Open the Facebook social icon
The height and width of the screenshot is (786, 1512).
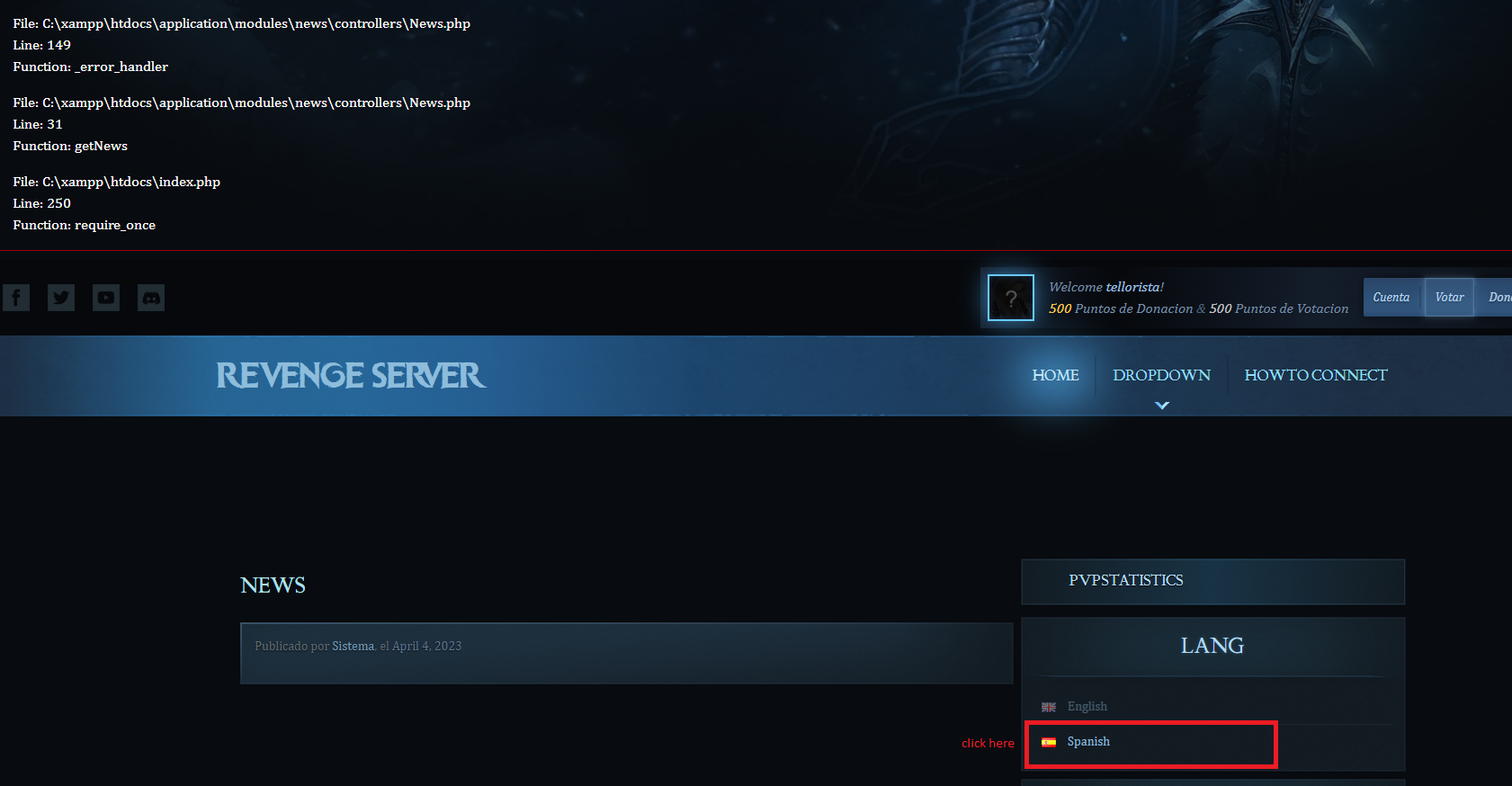[16, 298]
